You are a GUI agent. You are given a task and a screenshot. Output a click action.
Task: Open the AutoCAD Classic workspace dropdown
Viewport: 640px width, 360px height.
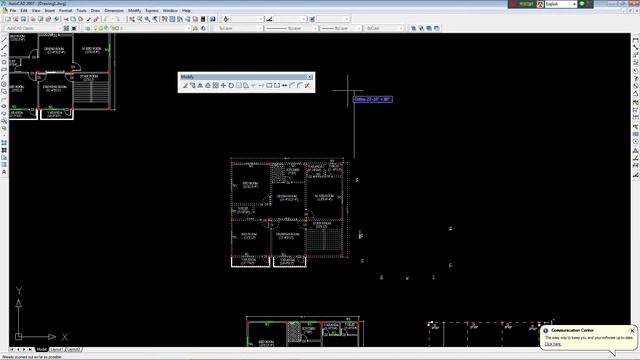[60, 28]
